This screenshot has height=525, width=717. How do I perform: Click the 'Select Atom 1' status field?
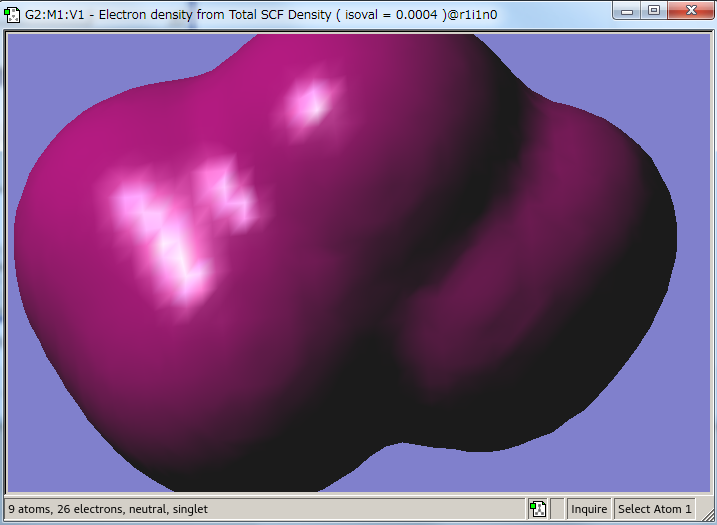[x=654, y=509]
